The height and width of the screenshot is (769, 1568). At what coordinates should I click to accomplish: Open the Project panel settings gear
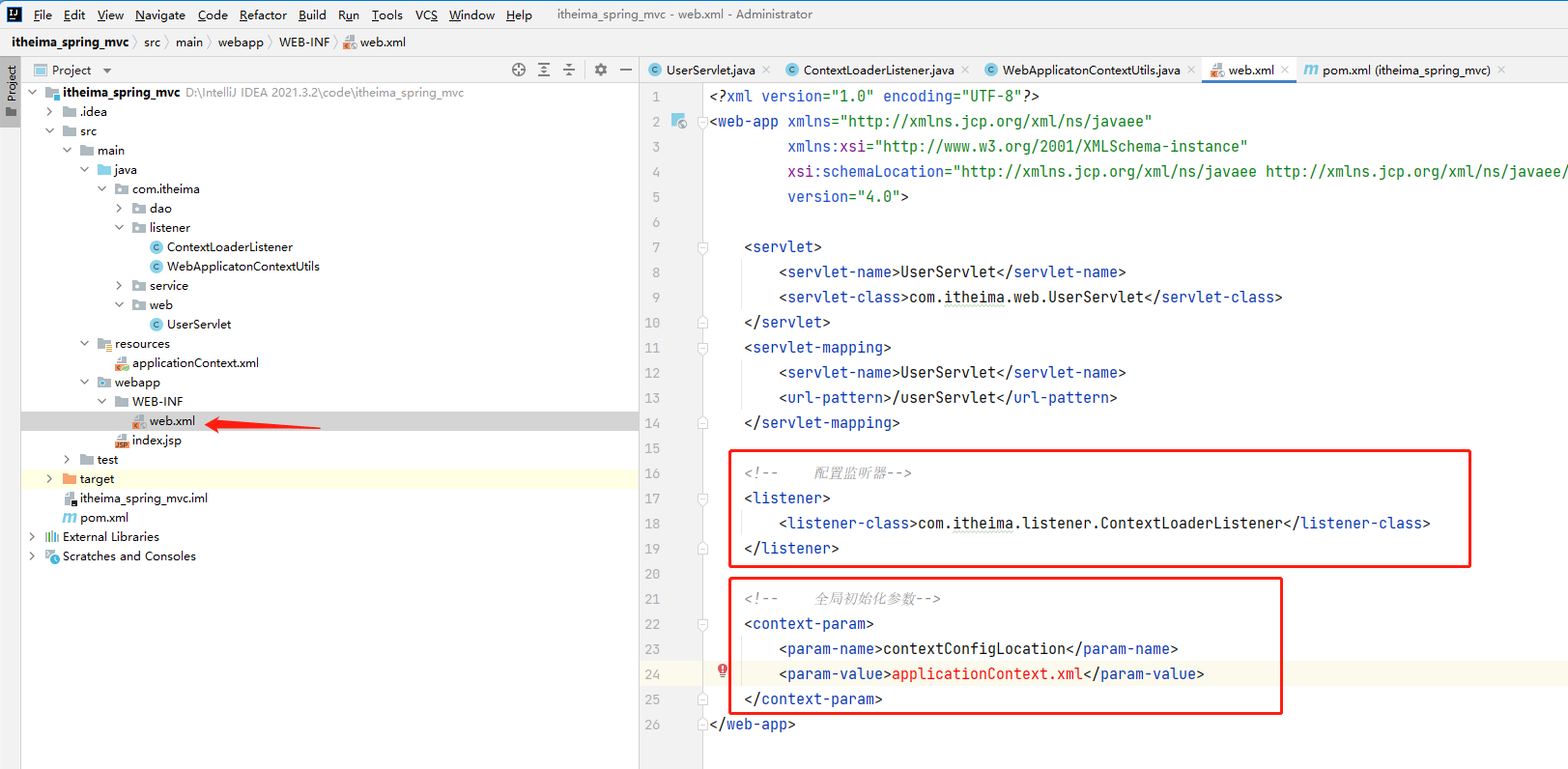(601, 70)
